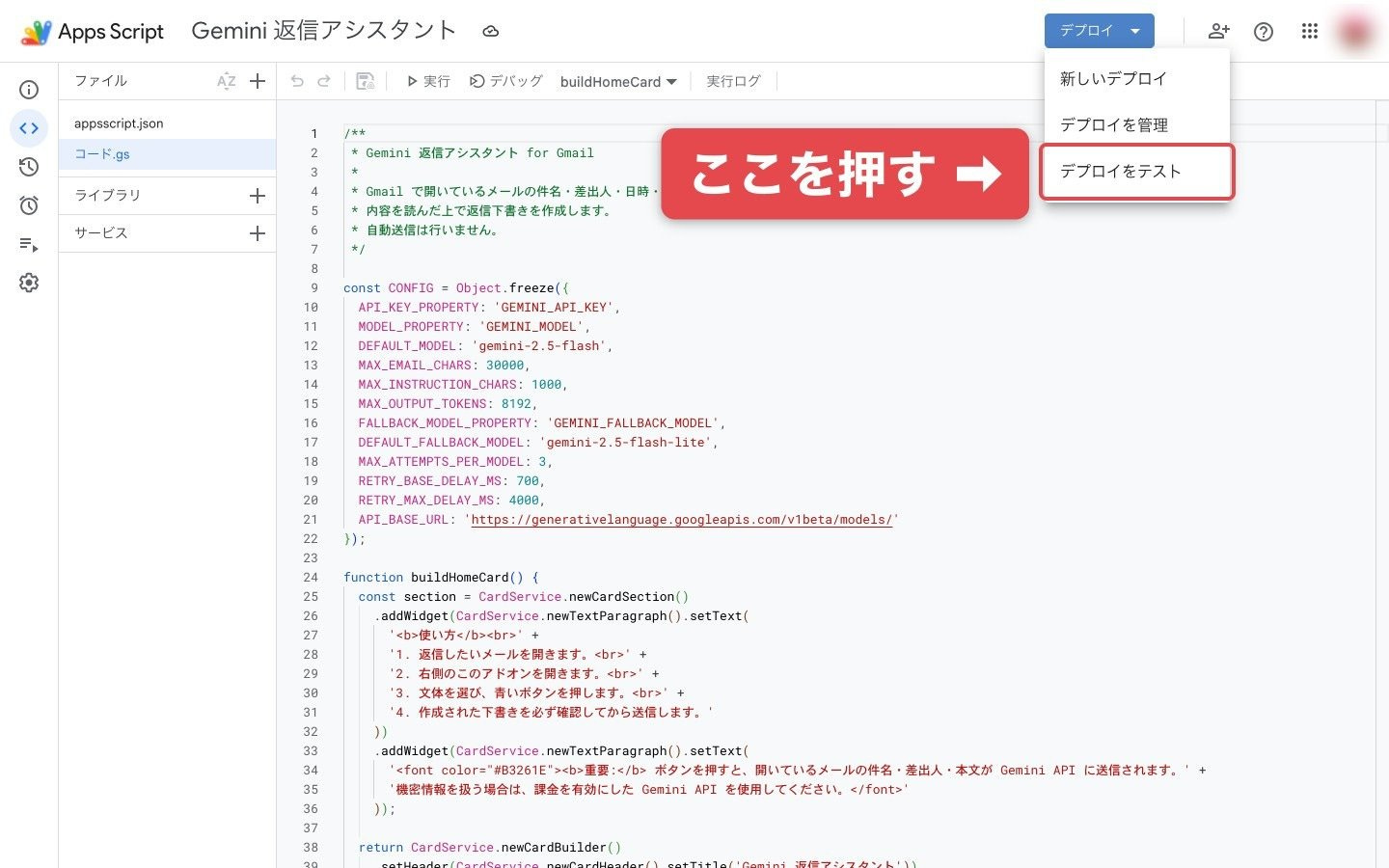Click the 'return CardService.newCardBuilder()' line

click(490, 848)
